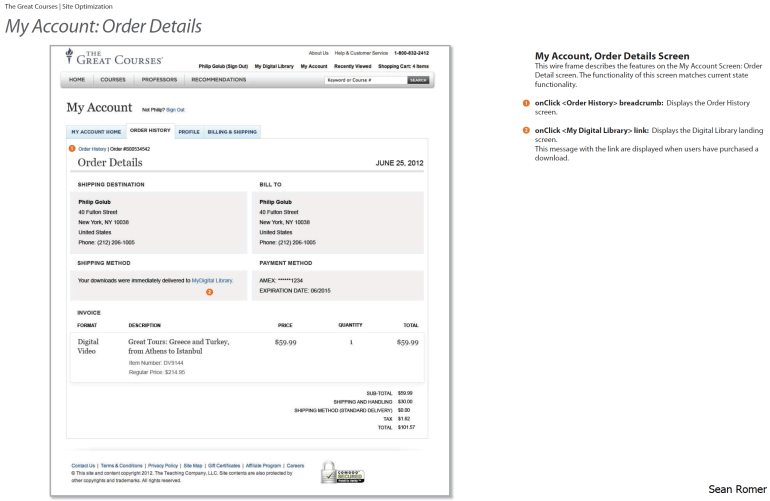This screenshot has height=501, width=770.
Task: Select the ORDER HISTORY tab
Action: point(150,131)
